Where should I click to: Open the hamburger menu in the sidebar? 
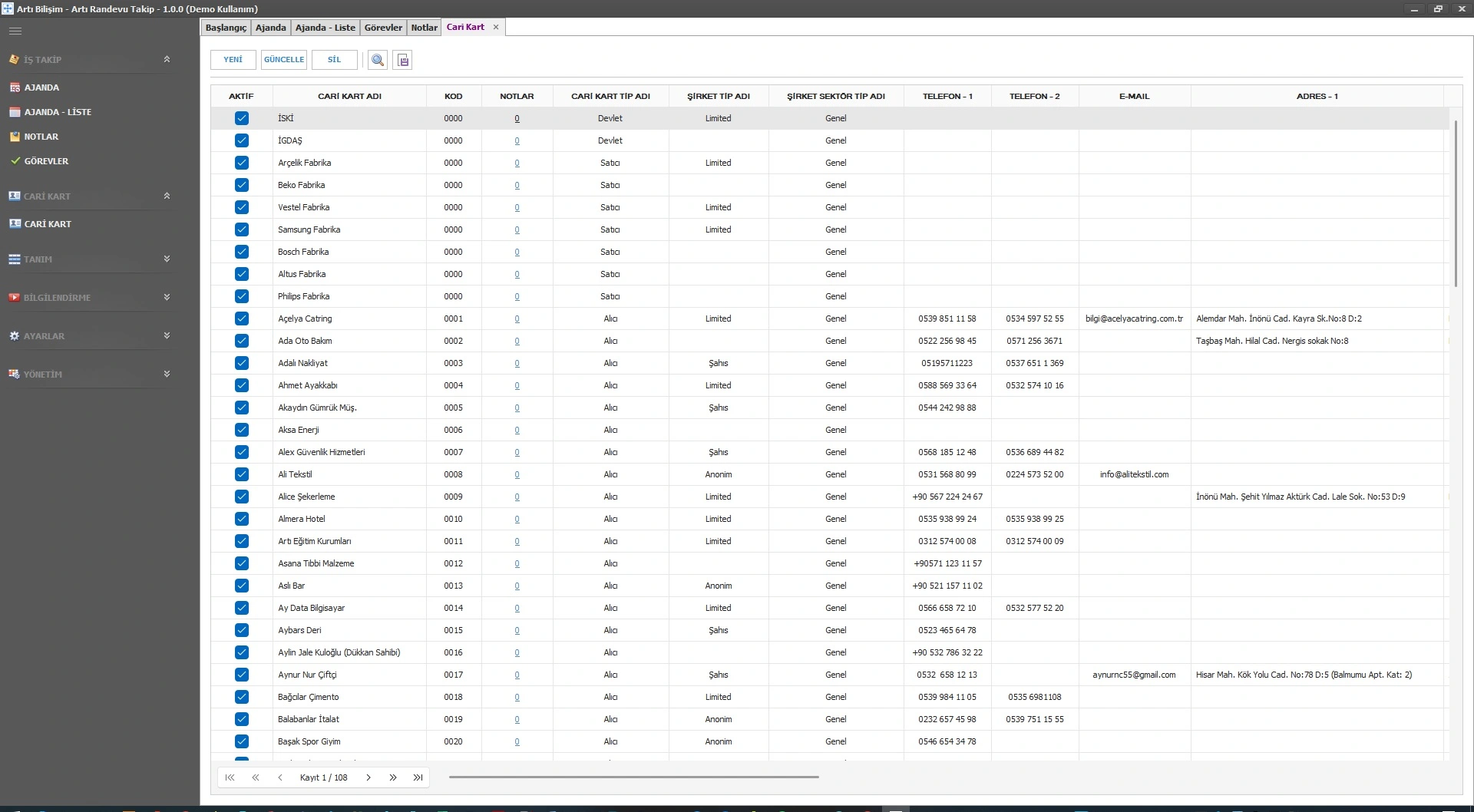pyautogui.click(x=15, y=31)
